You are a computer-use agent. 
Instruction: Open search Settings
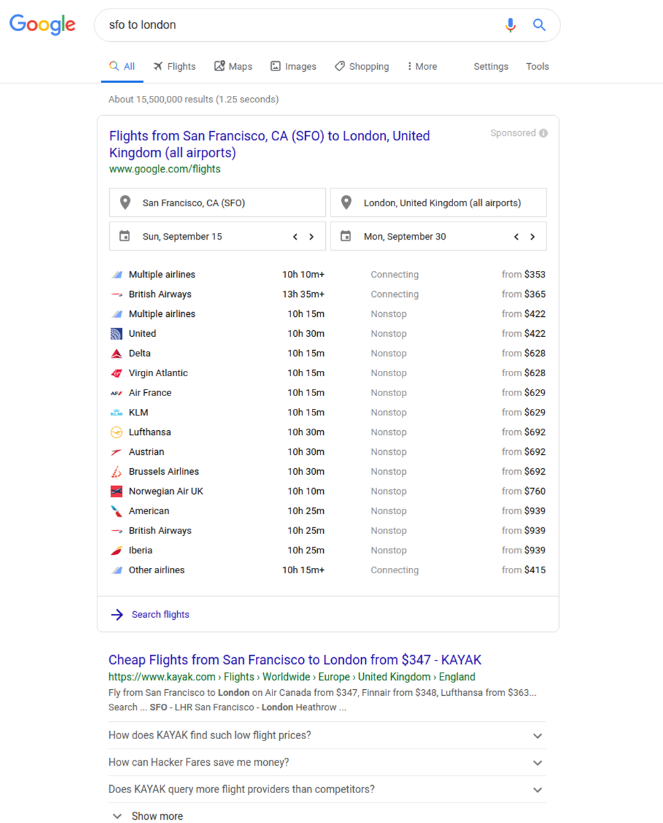pos(491,67)
